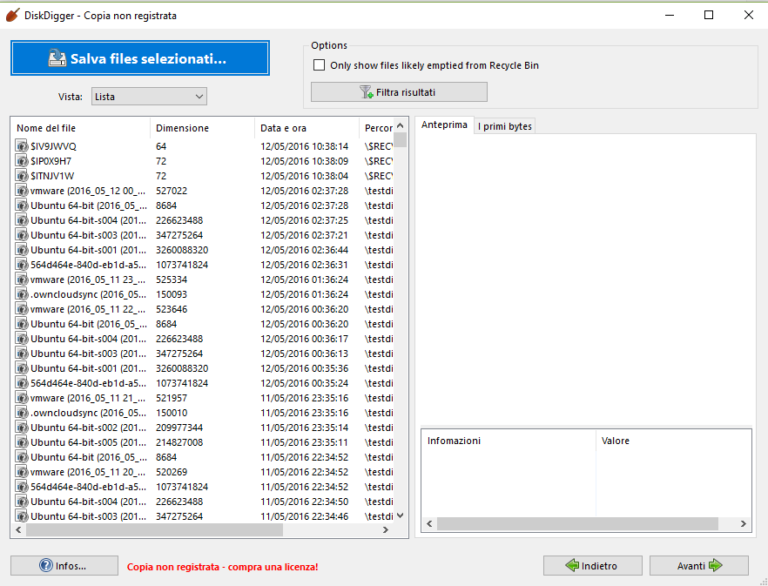Sort by the Percorso column header
The width and height of the screenshot is (768, 586).
click(x=377, y=128)
